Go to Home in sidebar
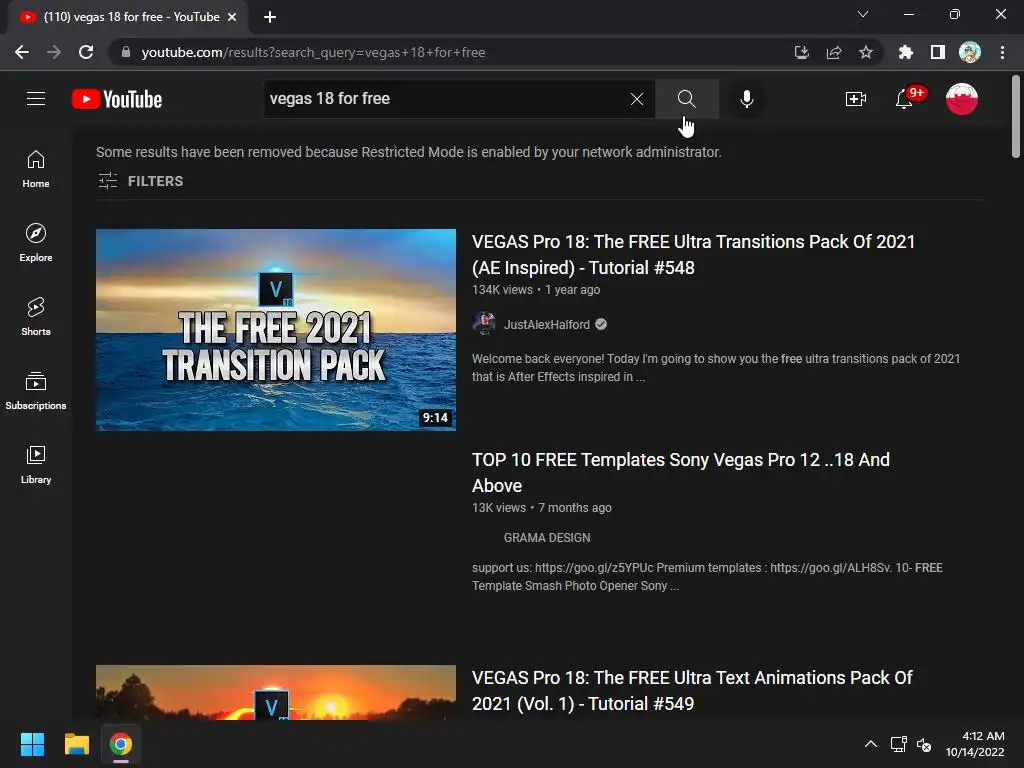 tap(36, 169)
